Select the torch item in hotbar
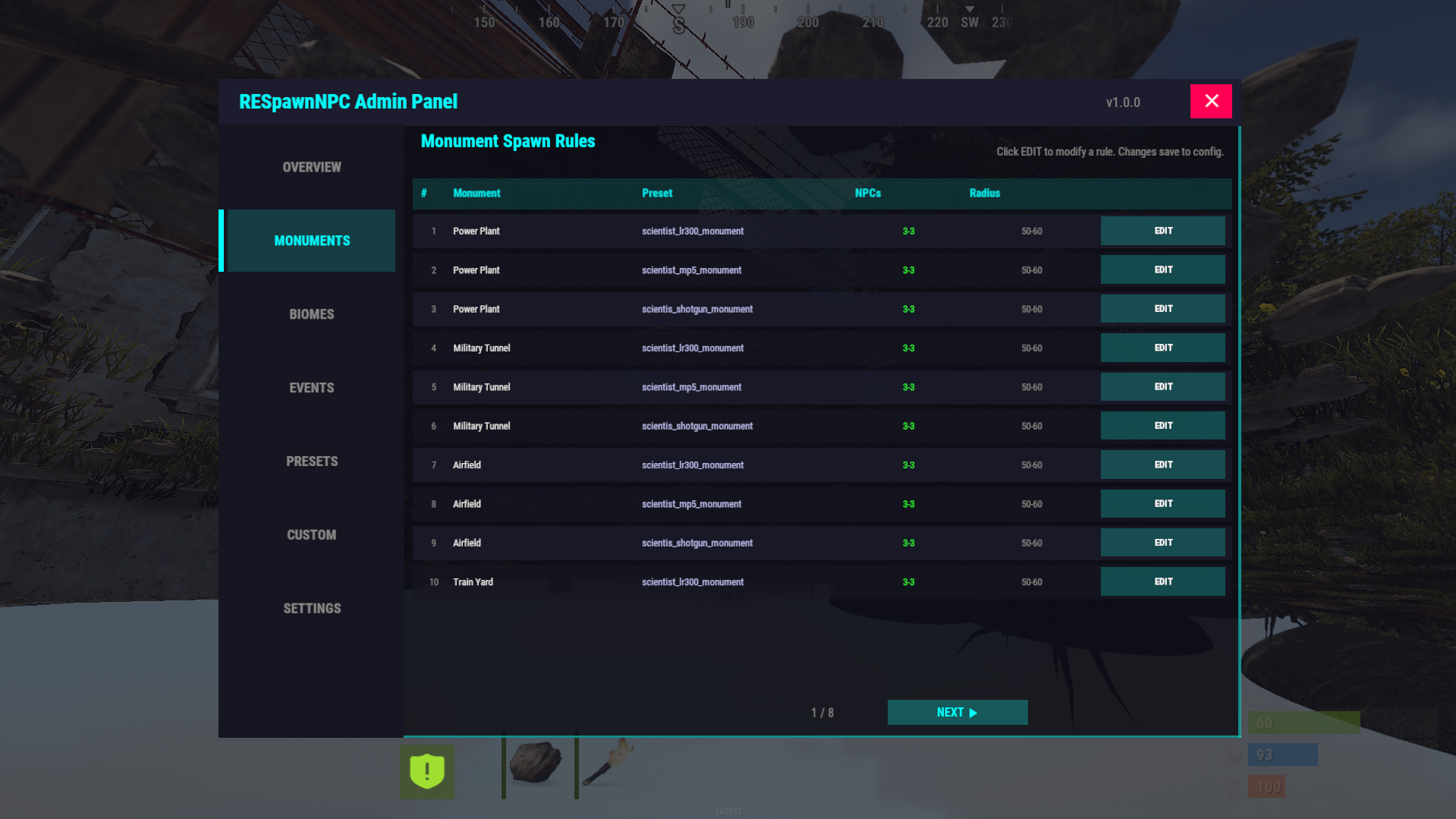This screenshot has height=819, width=1456. click(x=608, y=763)
